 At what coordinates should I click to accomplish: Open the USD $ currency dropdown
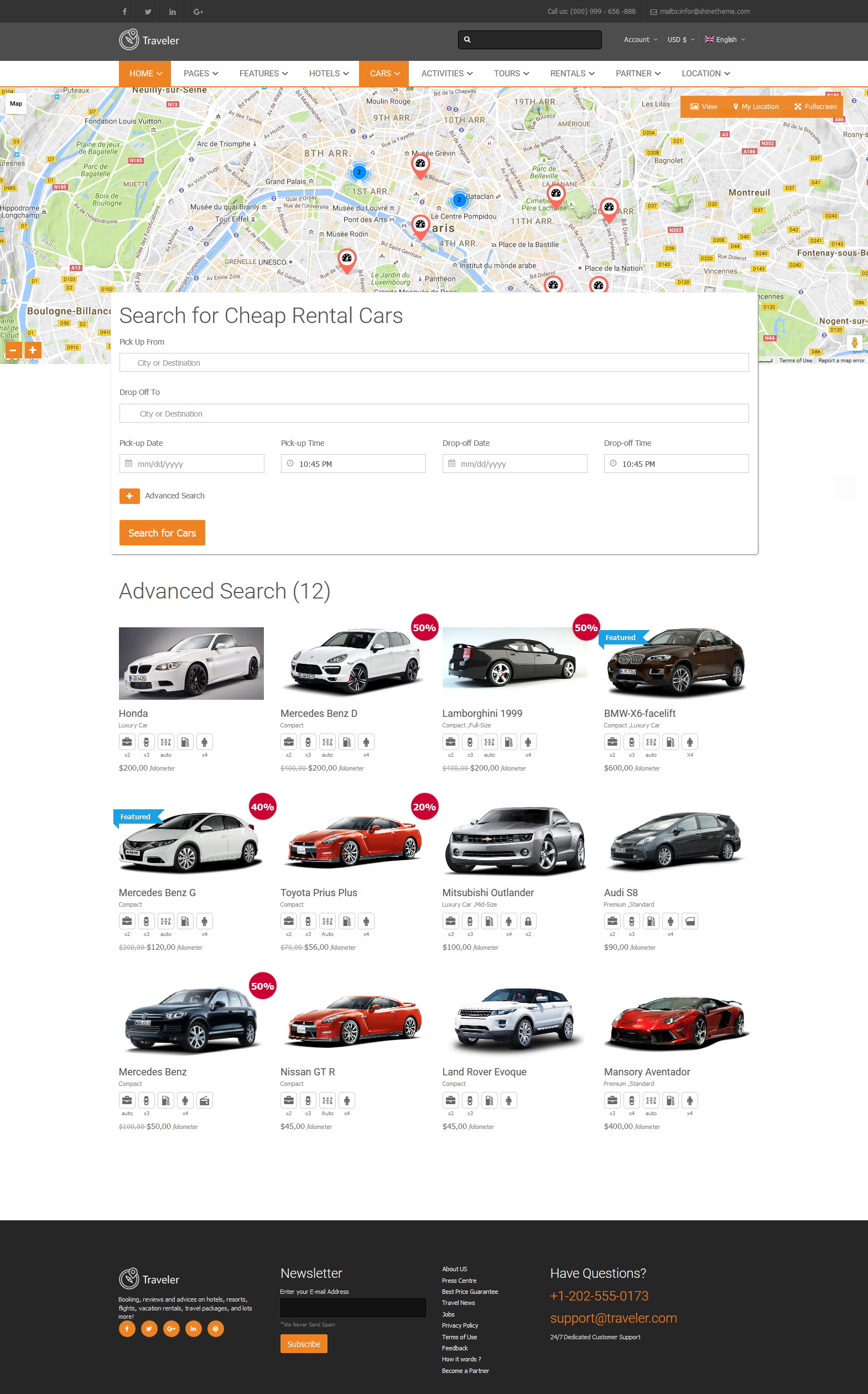tap(681, 40)
